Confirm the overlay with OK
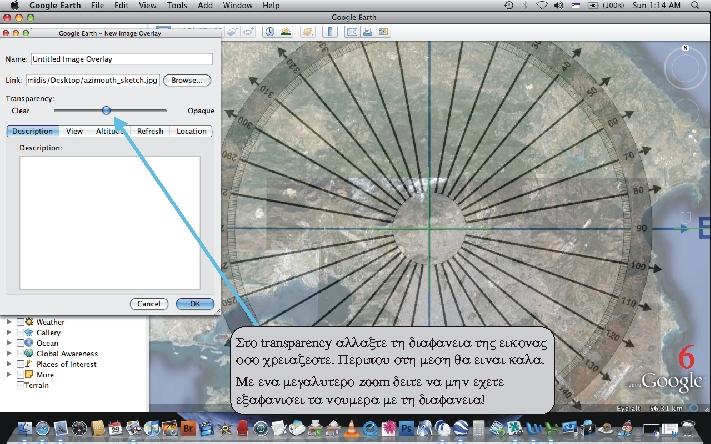 click(x=194, y=303)
